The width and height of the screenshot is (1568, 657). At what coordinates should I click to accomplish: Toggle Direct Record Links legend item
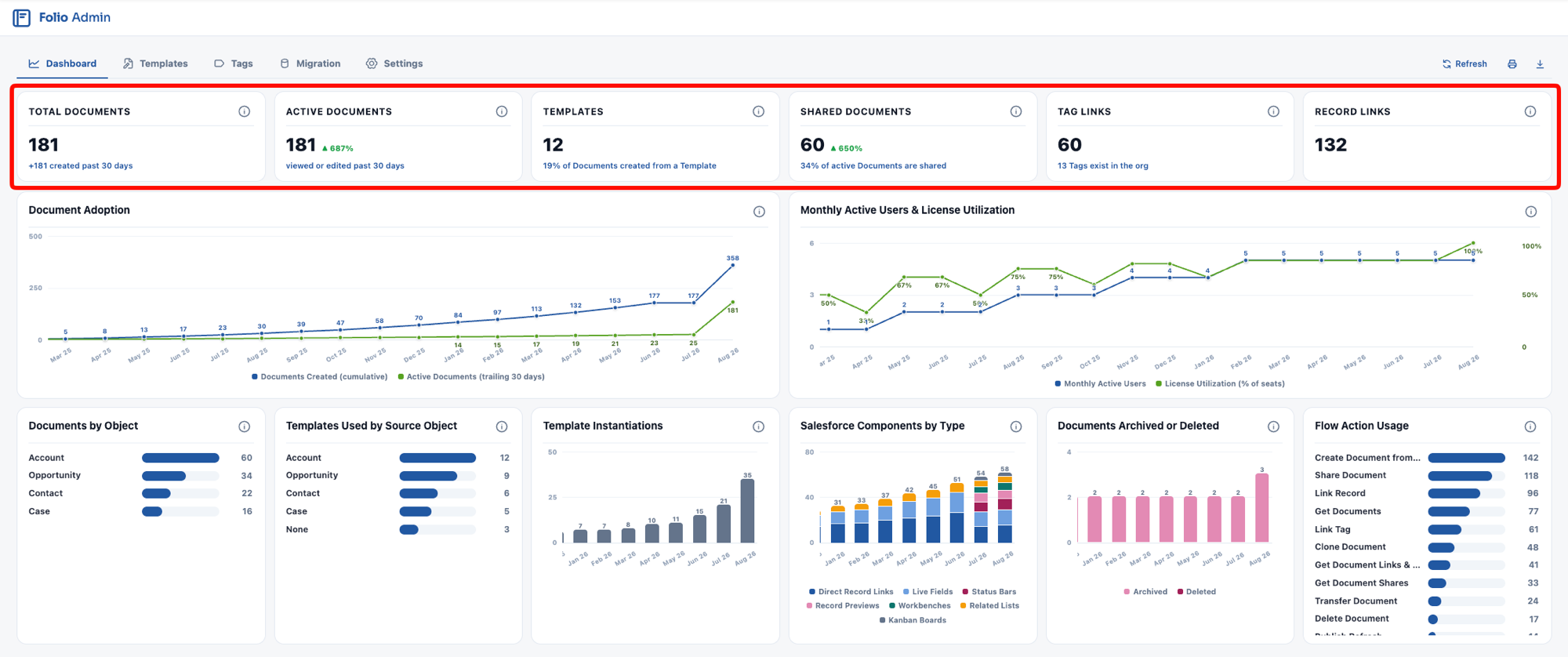click(x=851, y=592)
